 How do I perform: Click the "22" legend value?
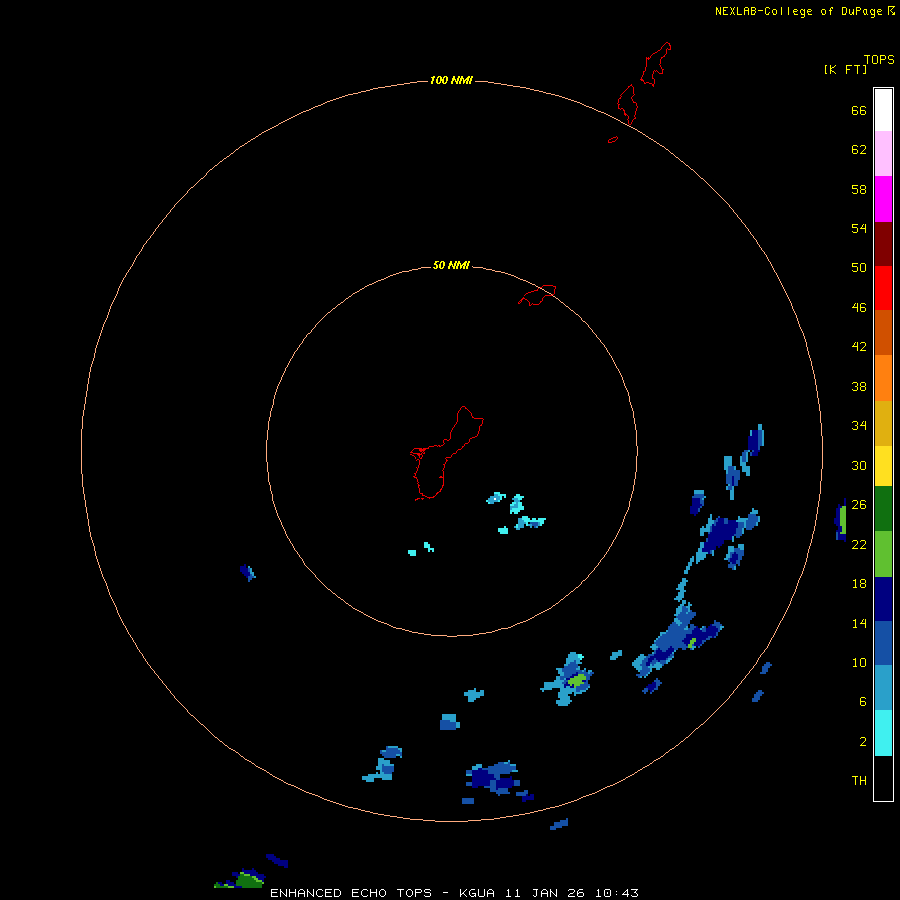[x=859, y=544]
